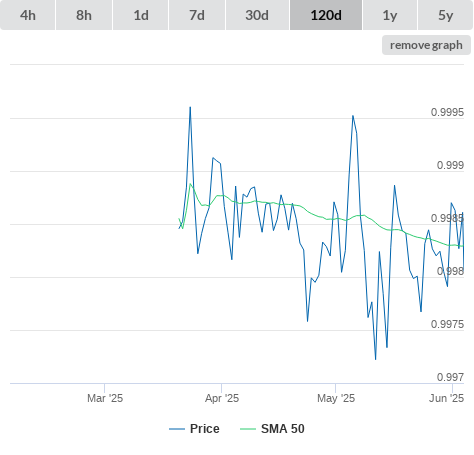Image resolution: width=474 pixels, height=455 pixels.
Task: Show the 1y price range
Action: [390, 15]
